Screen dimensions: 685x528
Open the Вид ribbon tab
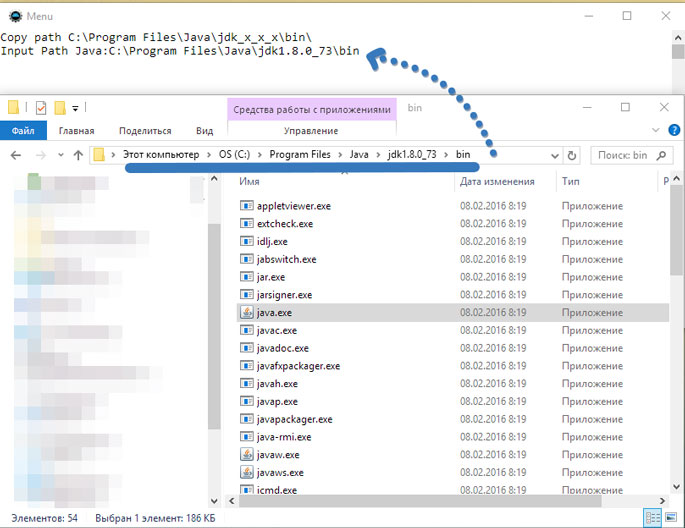coord(204,131)
